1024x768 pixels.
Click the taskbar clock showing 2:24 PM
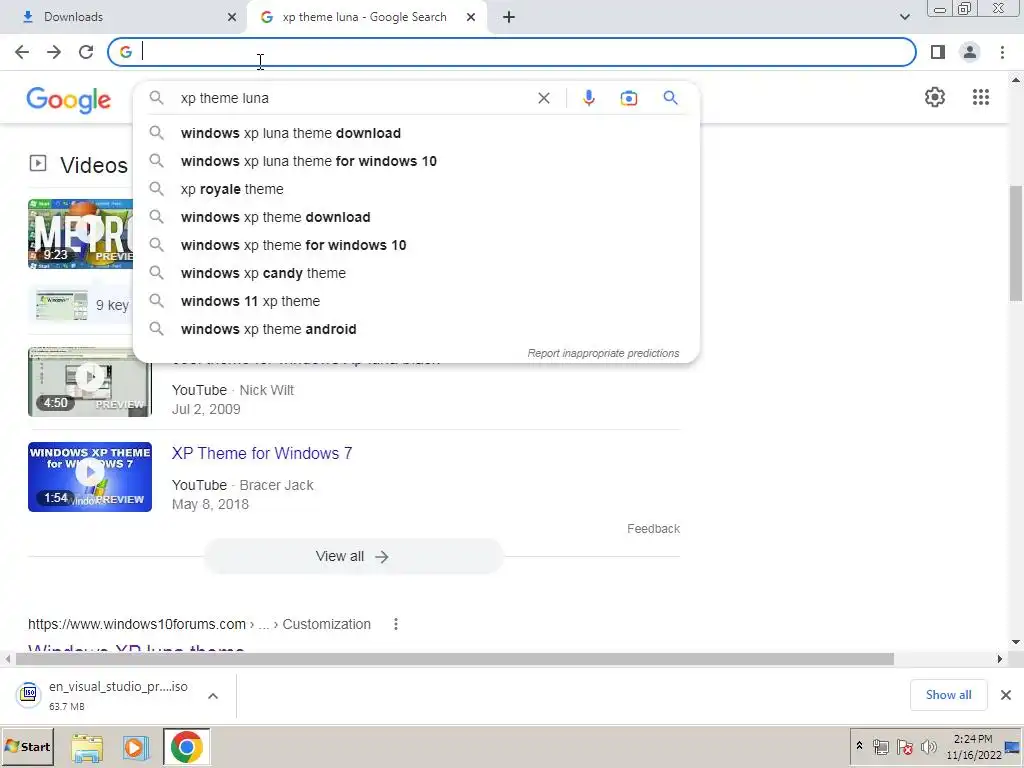click(973, 746)
